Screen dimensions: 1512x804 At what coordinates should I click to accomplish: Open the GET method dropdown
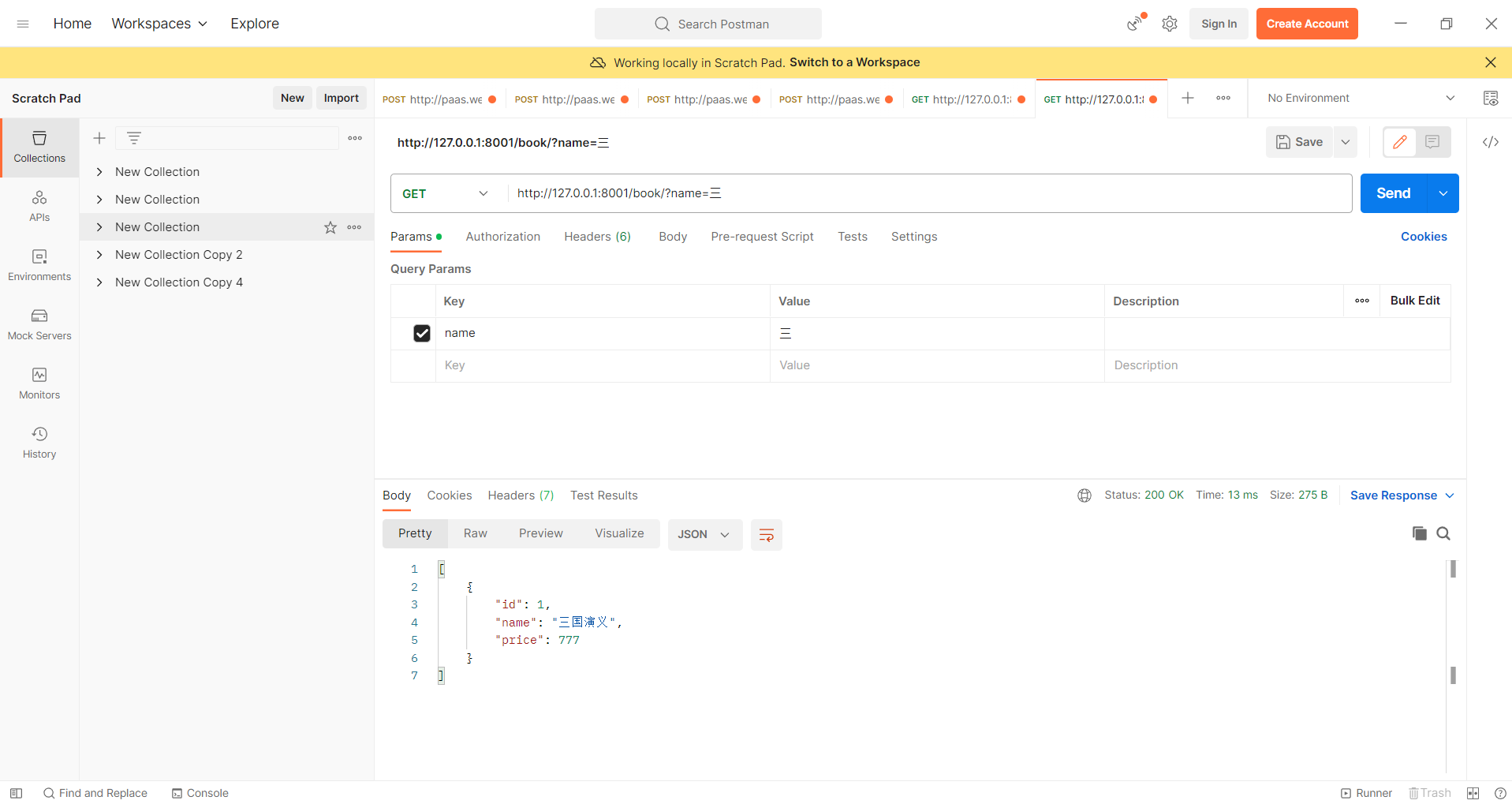click(446, 193)
